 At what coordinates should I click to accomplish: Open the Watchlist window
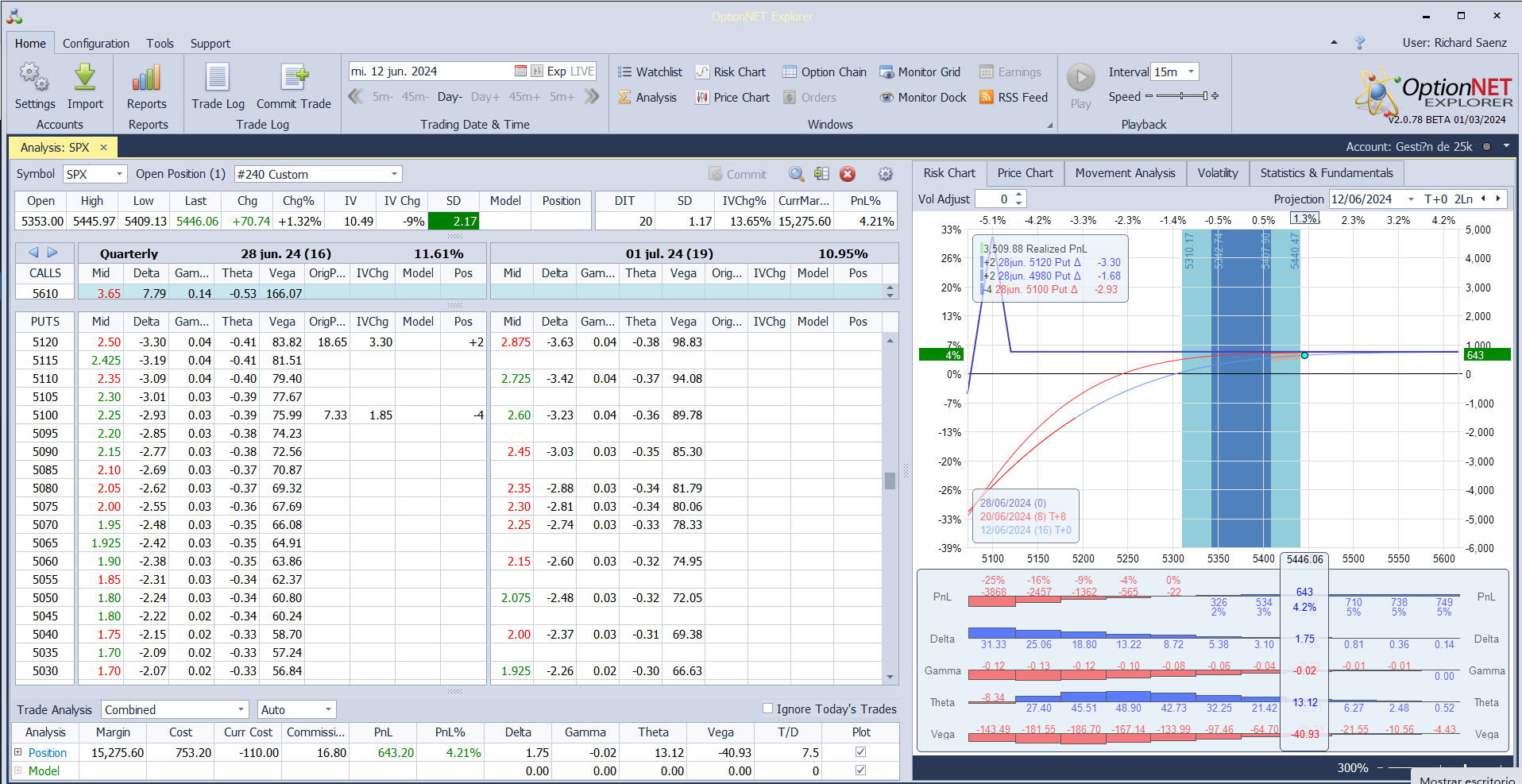(x=650, y=72)
